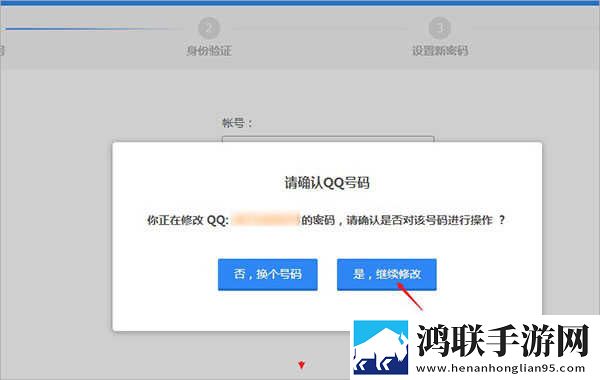Confirm with 是，继续修改 button
600x380 pixels.
point(386,274)
